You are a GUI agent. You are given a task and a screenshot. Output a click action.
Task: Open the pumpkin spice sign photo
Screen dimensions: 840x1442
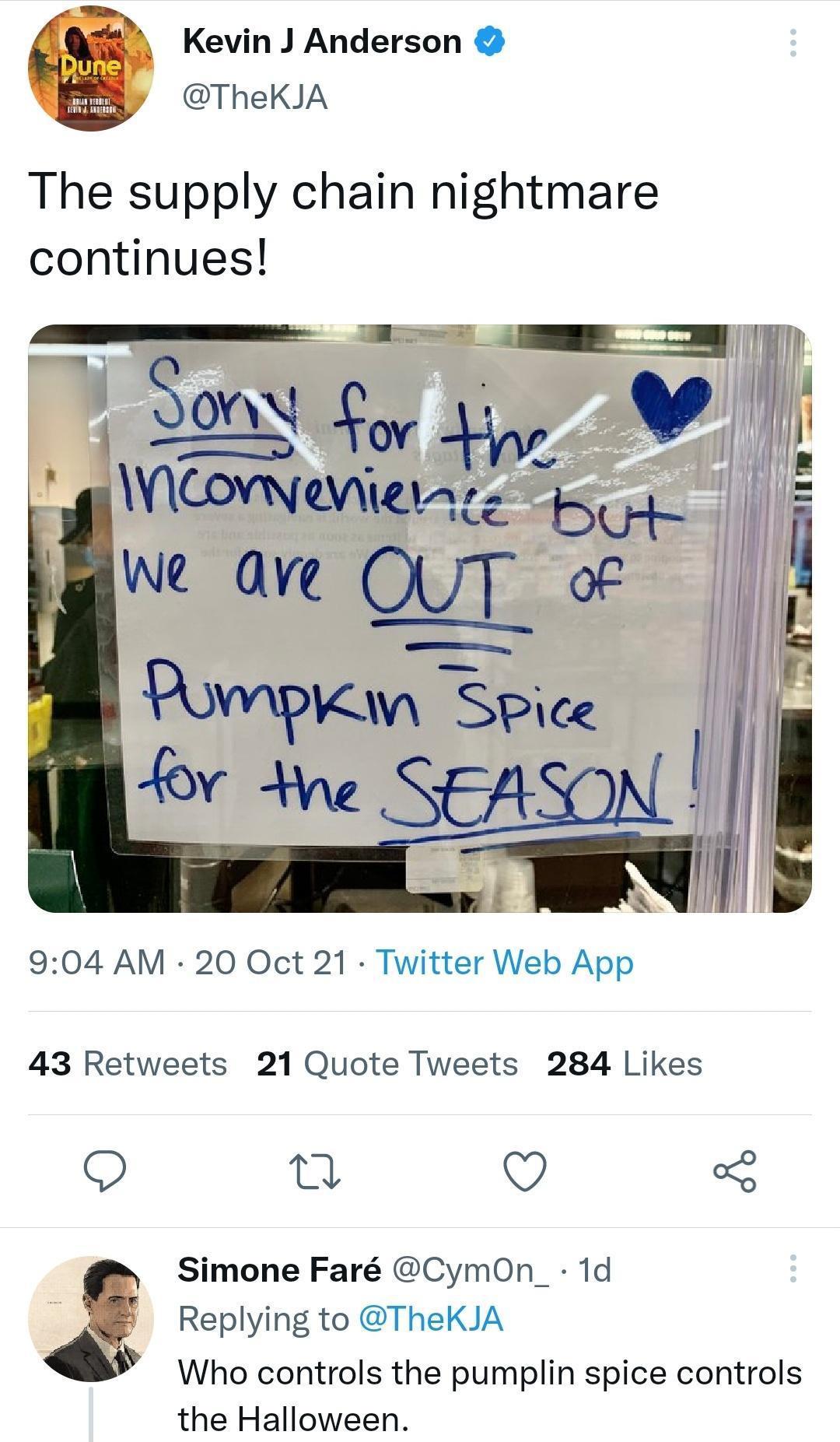pos(420,618)
